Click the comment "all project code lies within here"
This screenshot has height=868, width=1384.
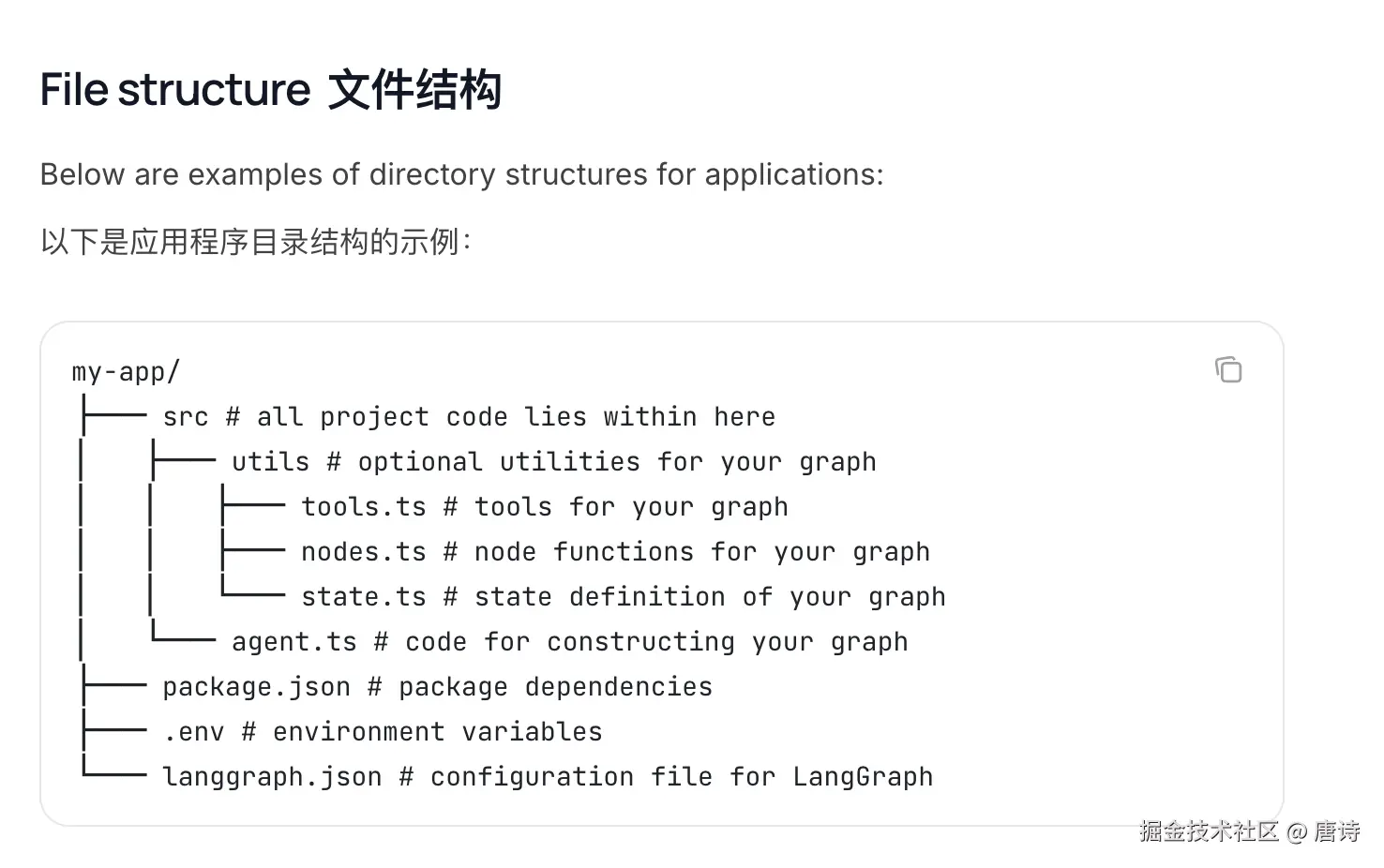(x=516, y=417)
